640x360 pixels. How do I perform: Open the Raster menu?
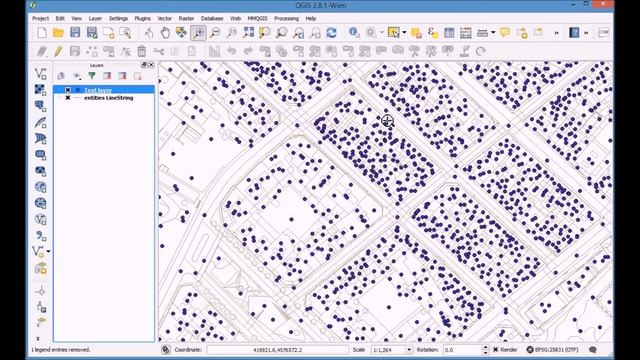pyautogui.click(x=186, y=18)
